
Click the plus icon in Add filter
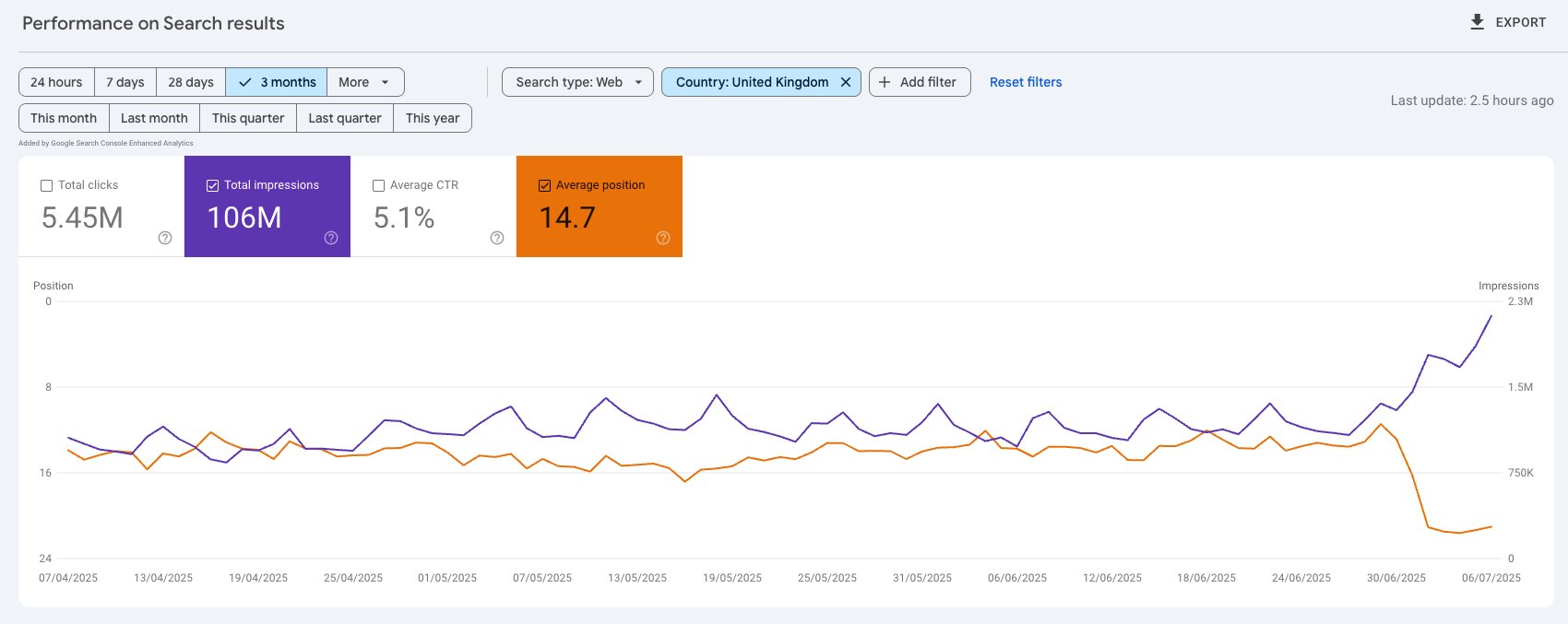pyautogui.click(x=884, y=82)
